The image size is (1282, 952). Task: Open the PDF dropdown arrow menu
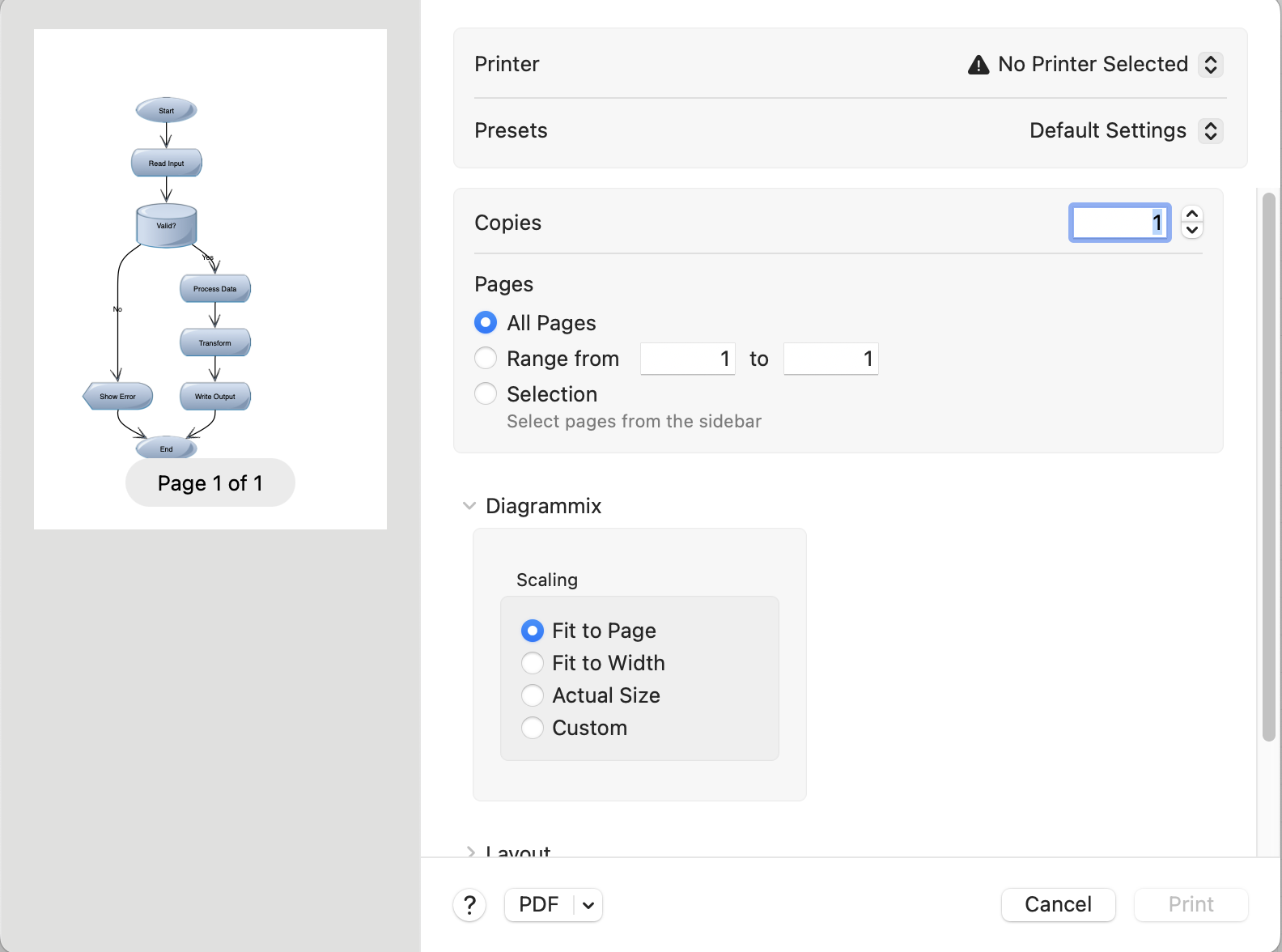click(588, 905)
